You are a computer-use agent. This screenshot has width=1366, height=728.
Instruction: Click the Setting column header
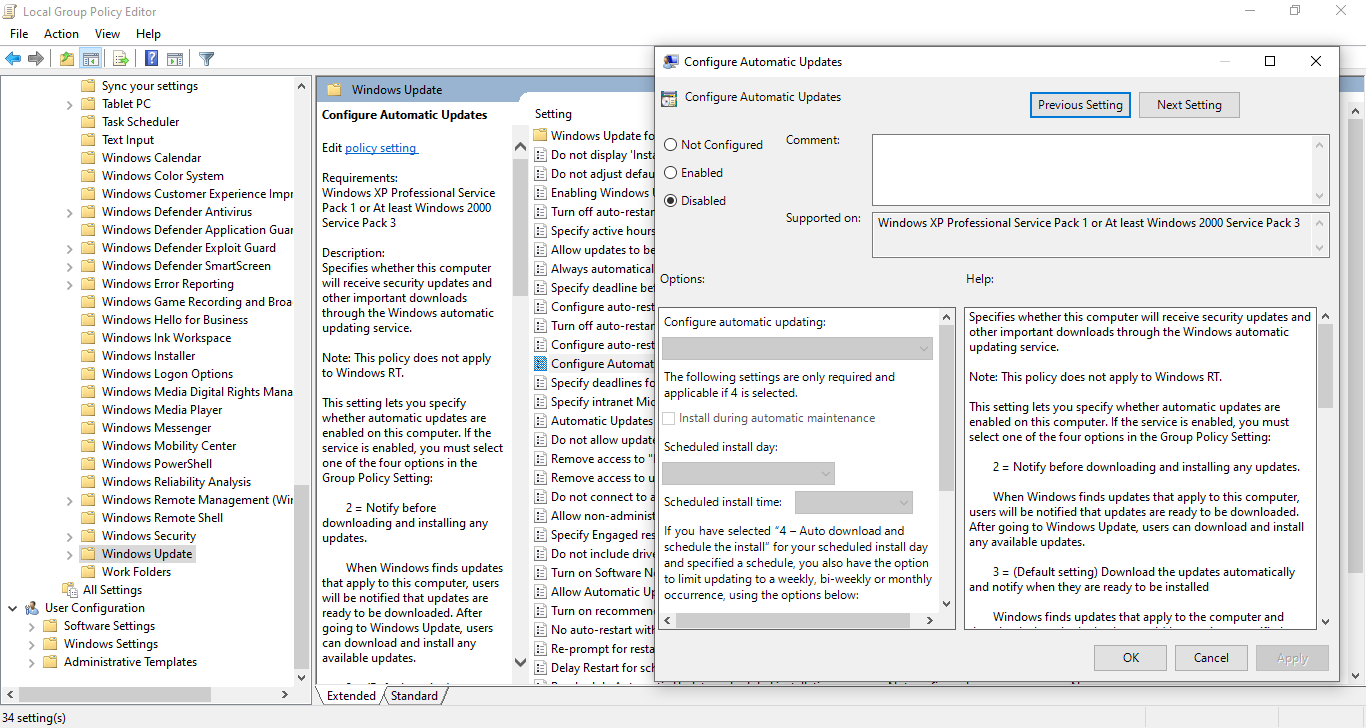coord(553,114)
